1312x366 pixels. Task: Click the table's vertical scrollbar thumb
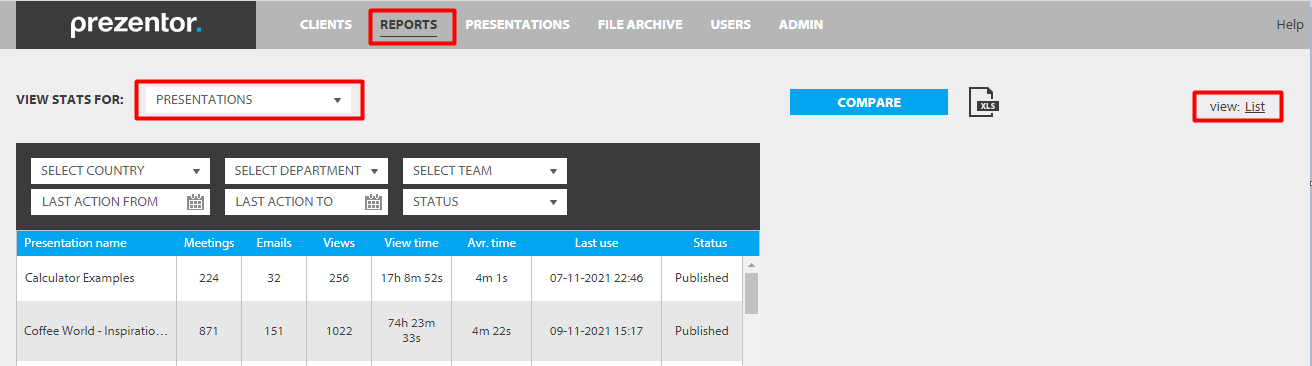pos(752,293)
